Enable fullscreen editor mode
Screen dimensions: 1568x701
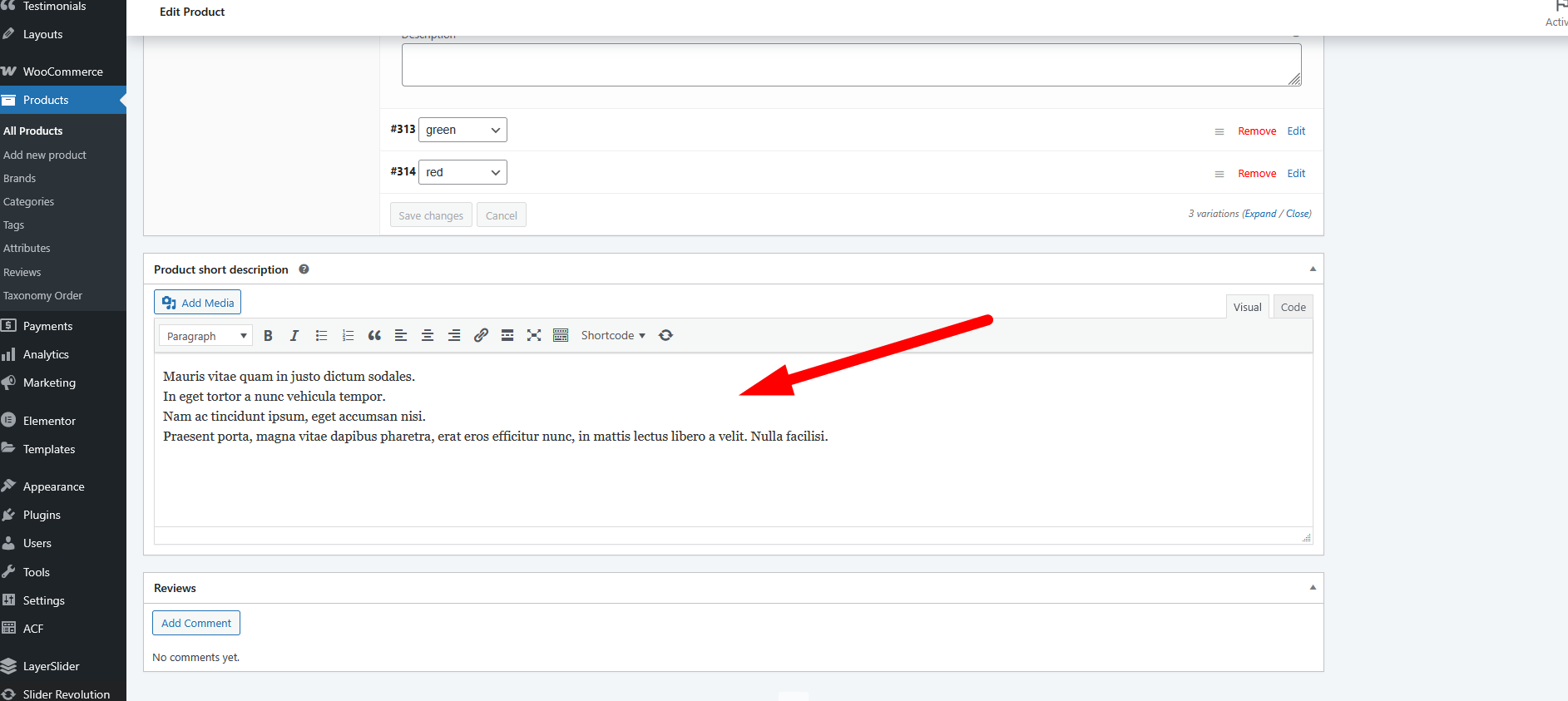click(534, 336)
